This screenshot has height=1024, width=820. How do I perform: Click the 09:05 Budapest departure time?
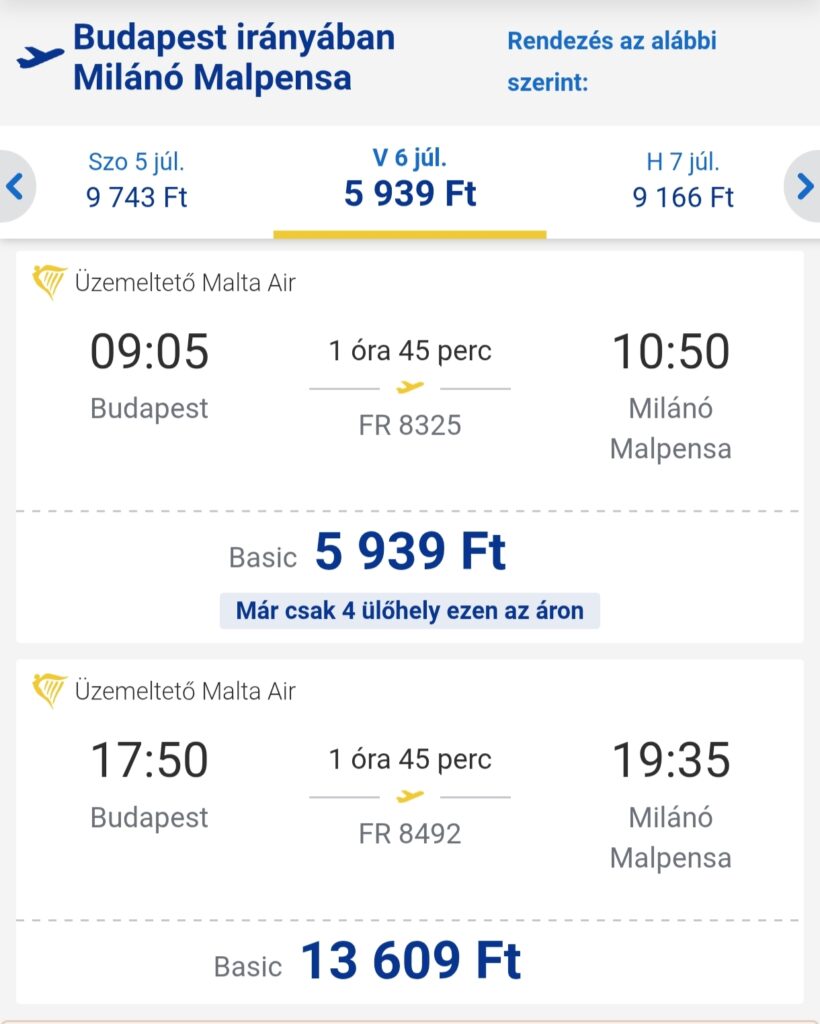(150, 351)
